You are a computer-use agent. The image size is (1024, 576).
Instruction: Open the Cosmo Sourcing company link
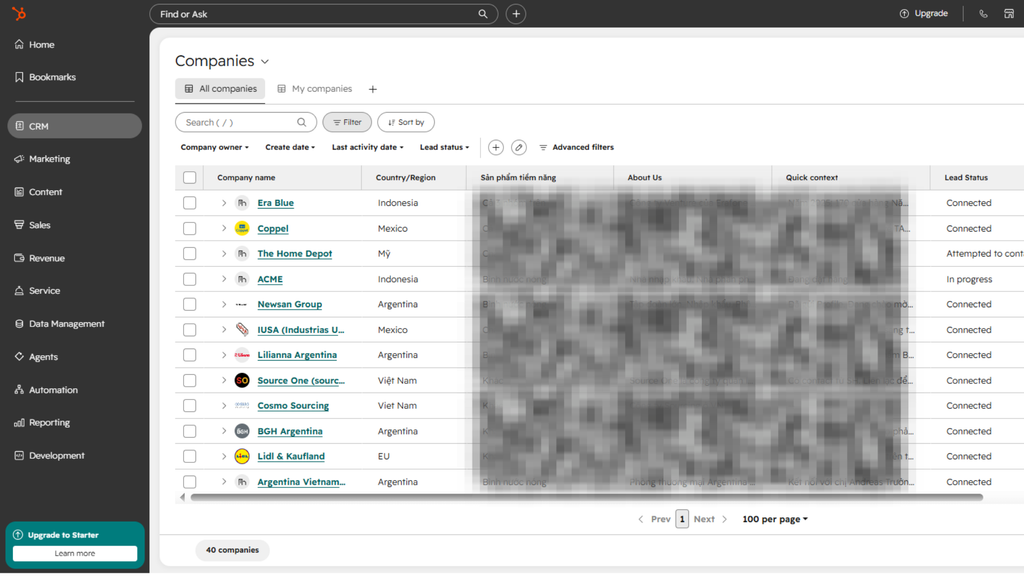click(x=293, y=406)
